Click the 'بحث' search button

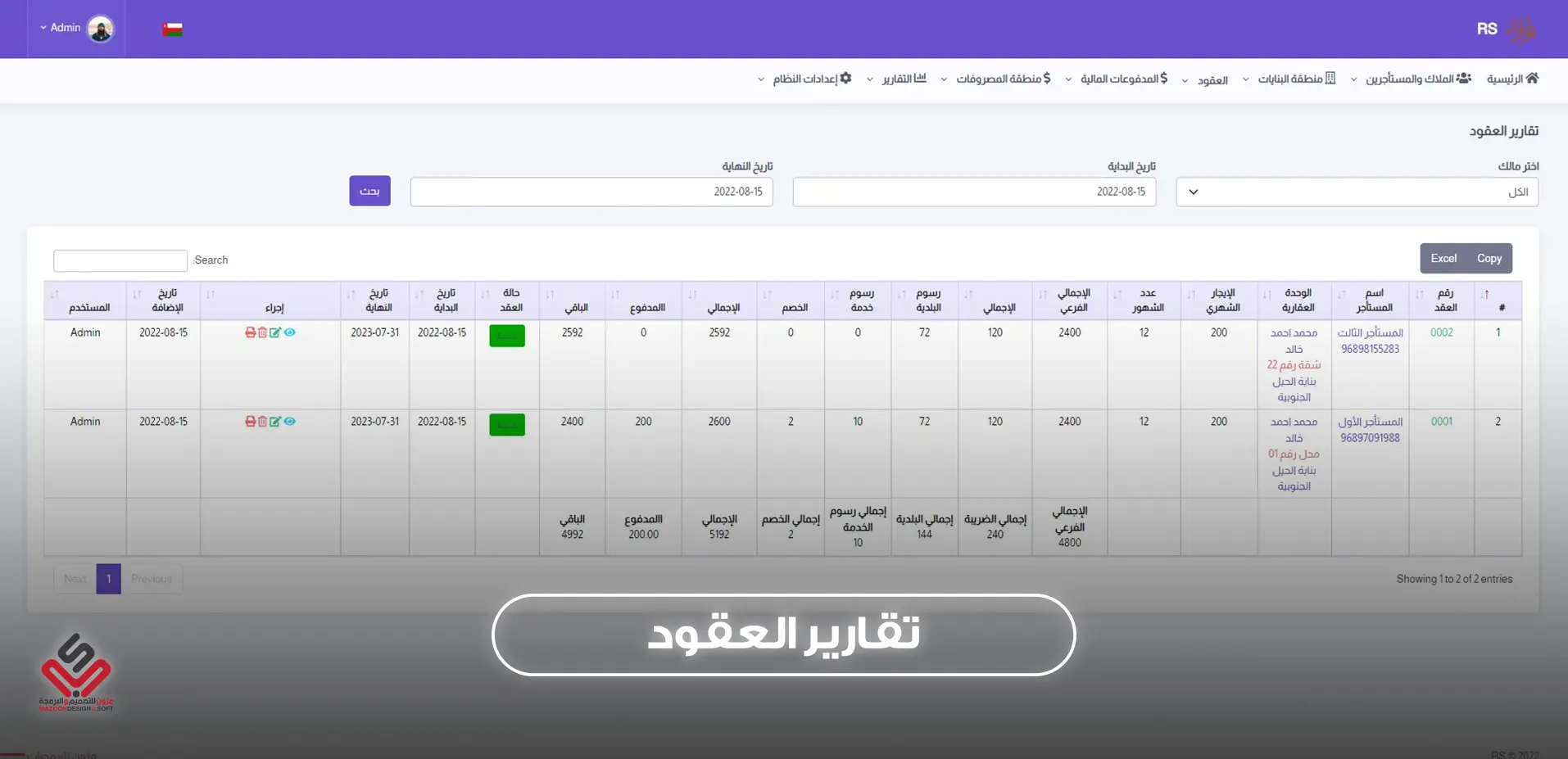click(x=369, y=191)
